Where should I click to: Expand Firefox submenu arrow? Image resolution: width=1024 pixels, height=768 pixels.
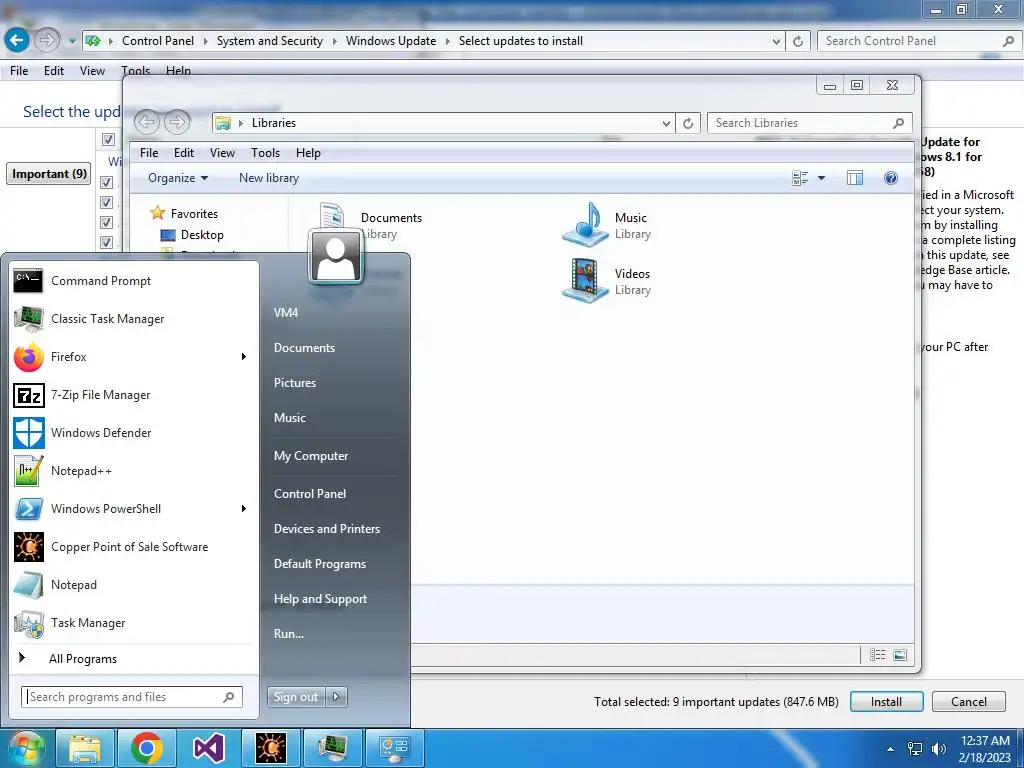click(244, 357)
